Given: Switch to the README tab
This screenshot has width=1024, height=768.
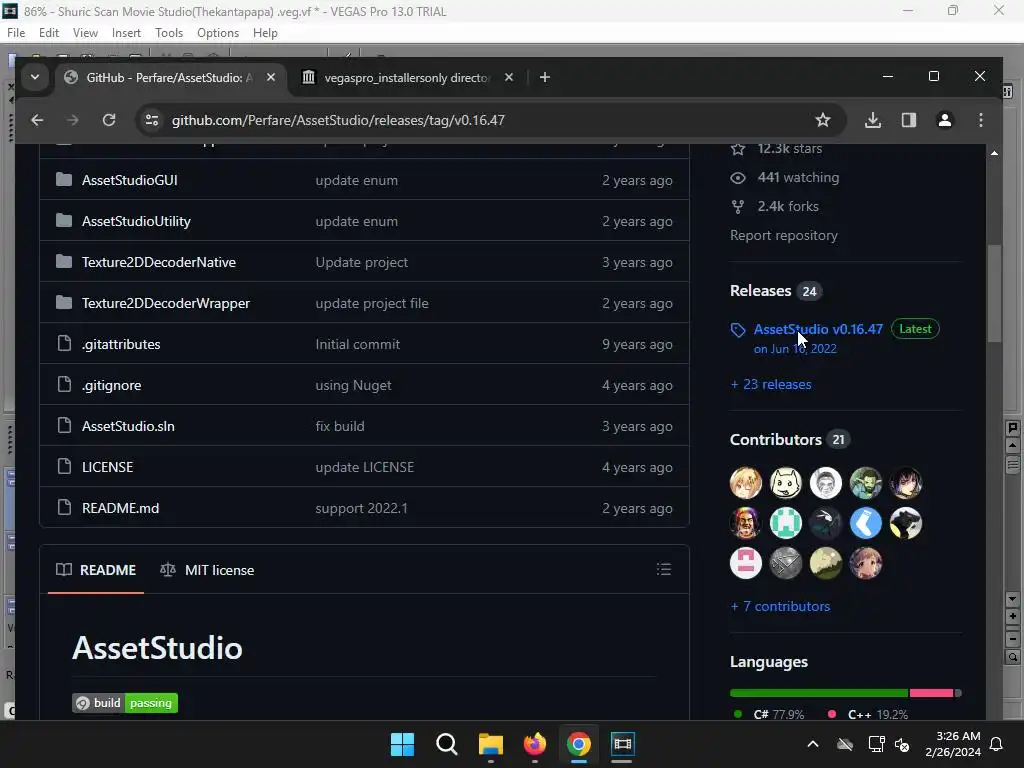Looking at the screenshot, I should (x=96, y=570).
